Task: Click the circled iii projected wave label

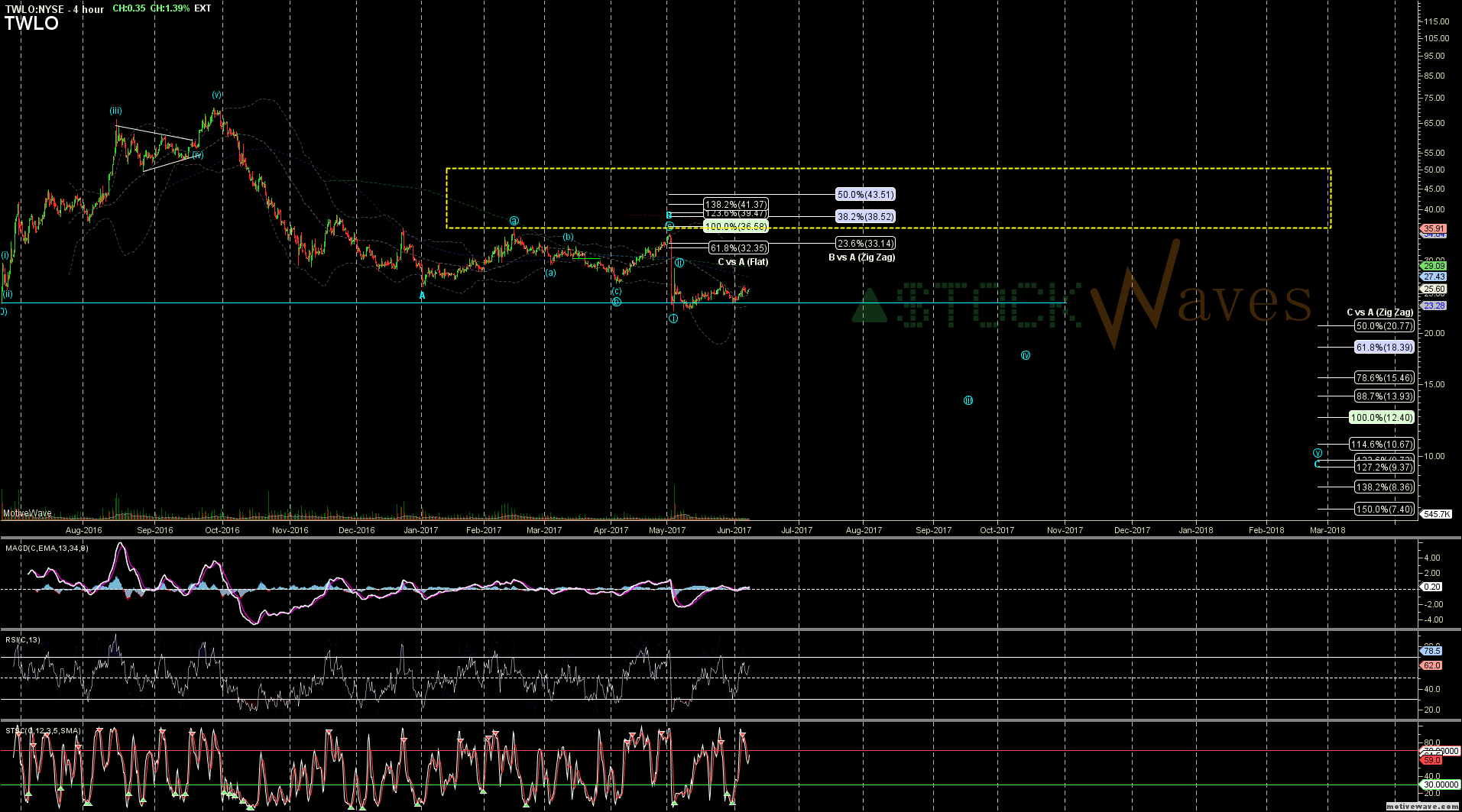Action: 968,400
